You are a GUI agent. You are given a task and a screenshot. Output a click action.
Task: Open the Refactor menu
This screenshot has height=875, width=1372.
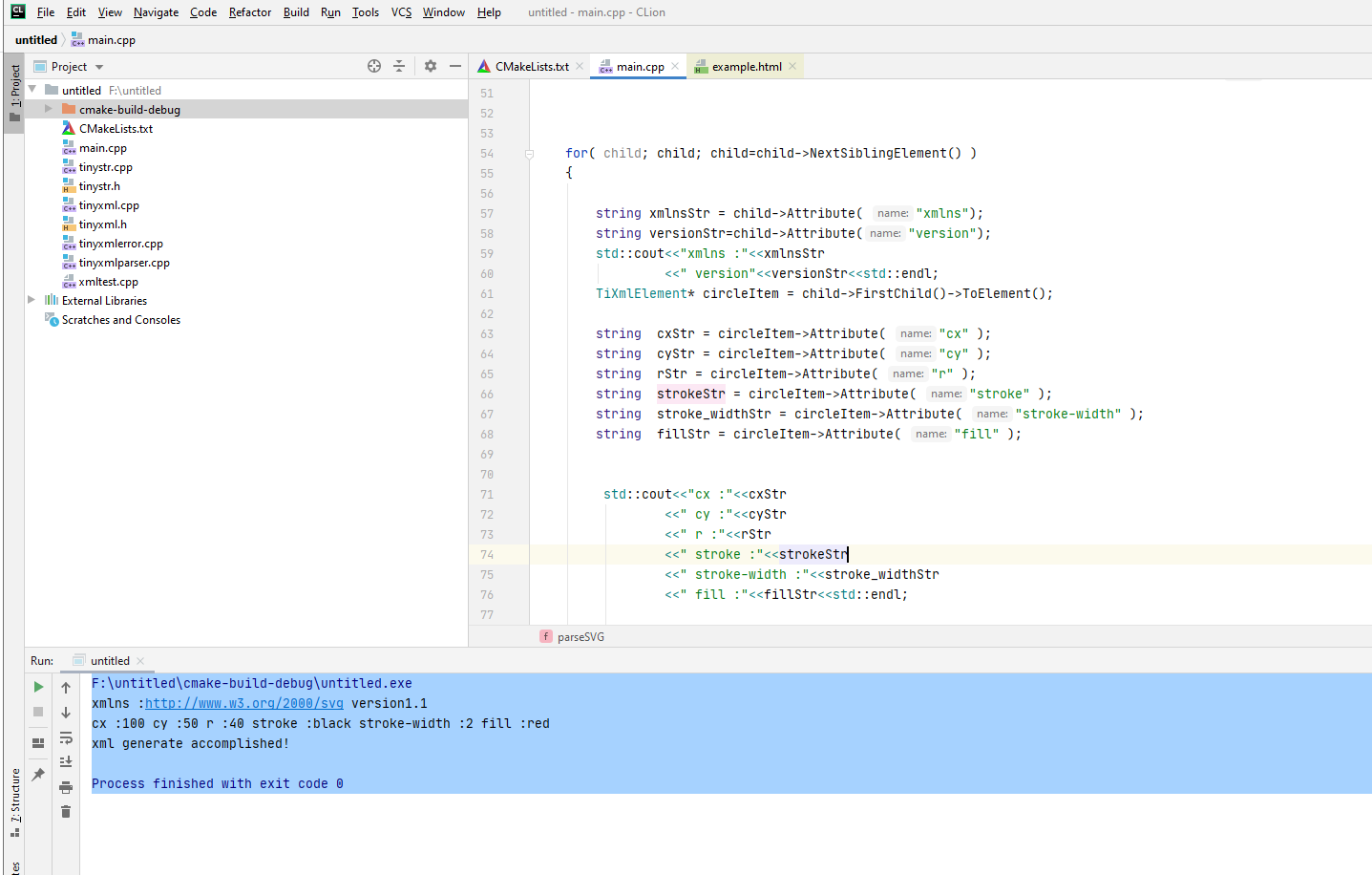click(249, 12)
